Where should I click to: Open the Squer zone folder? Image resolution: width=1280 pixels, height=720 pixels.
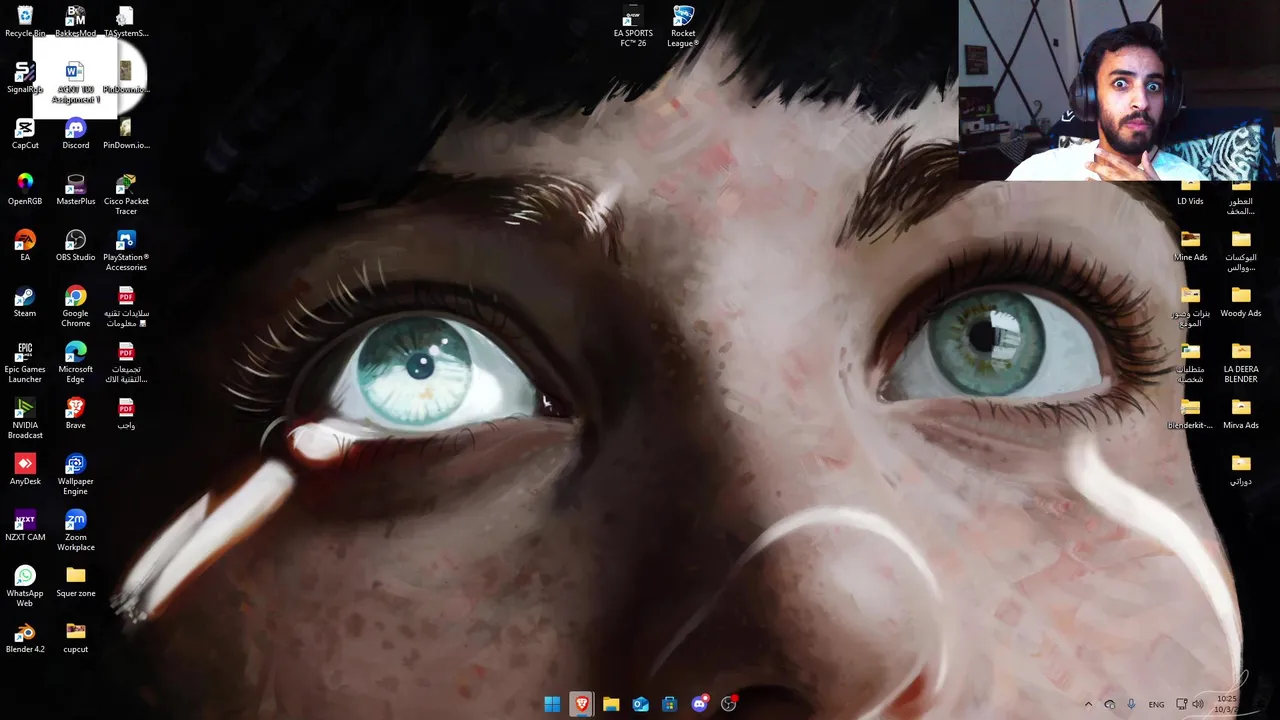pos(75,581)
